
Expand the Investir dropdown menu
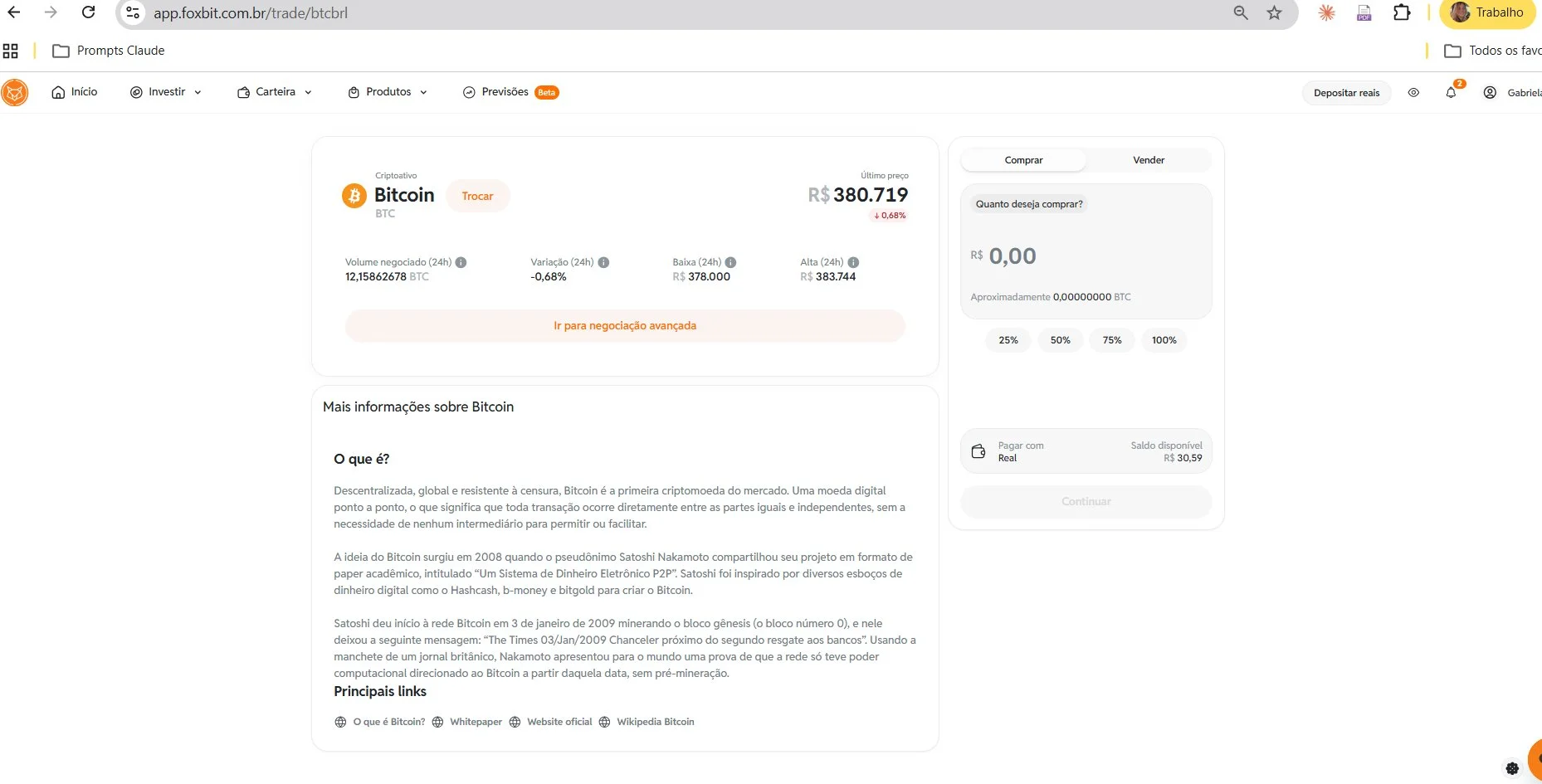click(166, 92)
